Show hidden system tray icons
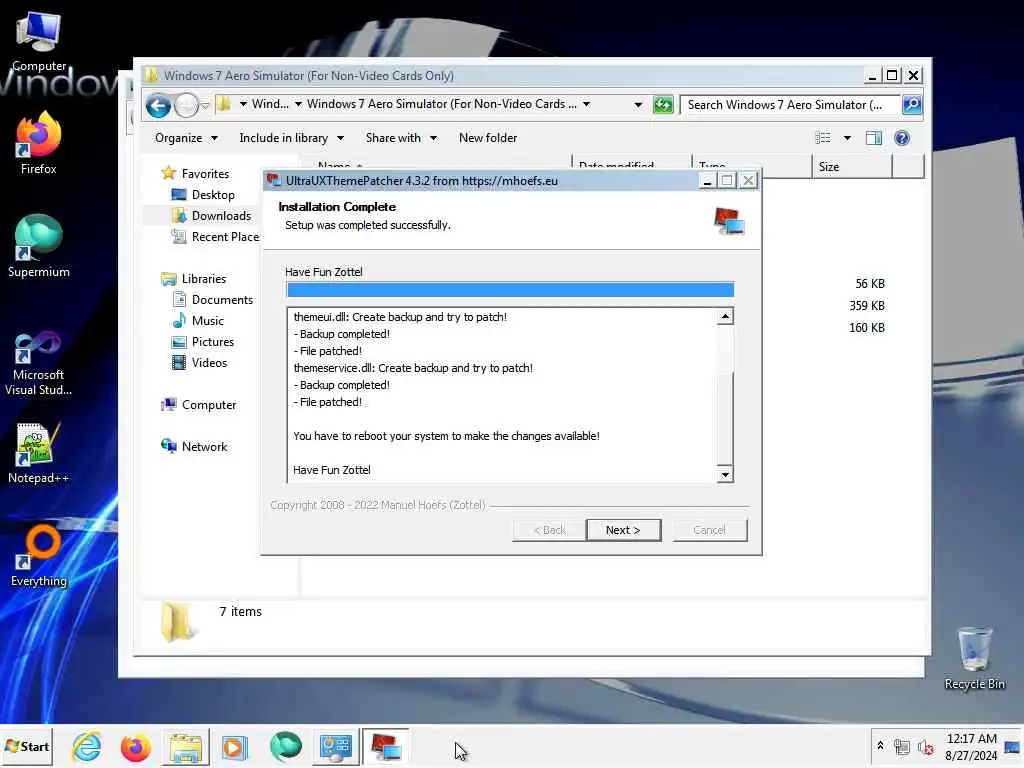This screenshot has width=1024, height=768. pyautogui.click(x=880, y=746)
